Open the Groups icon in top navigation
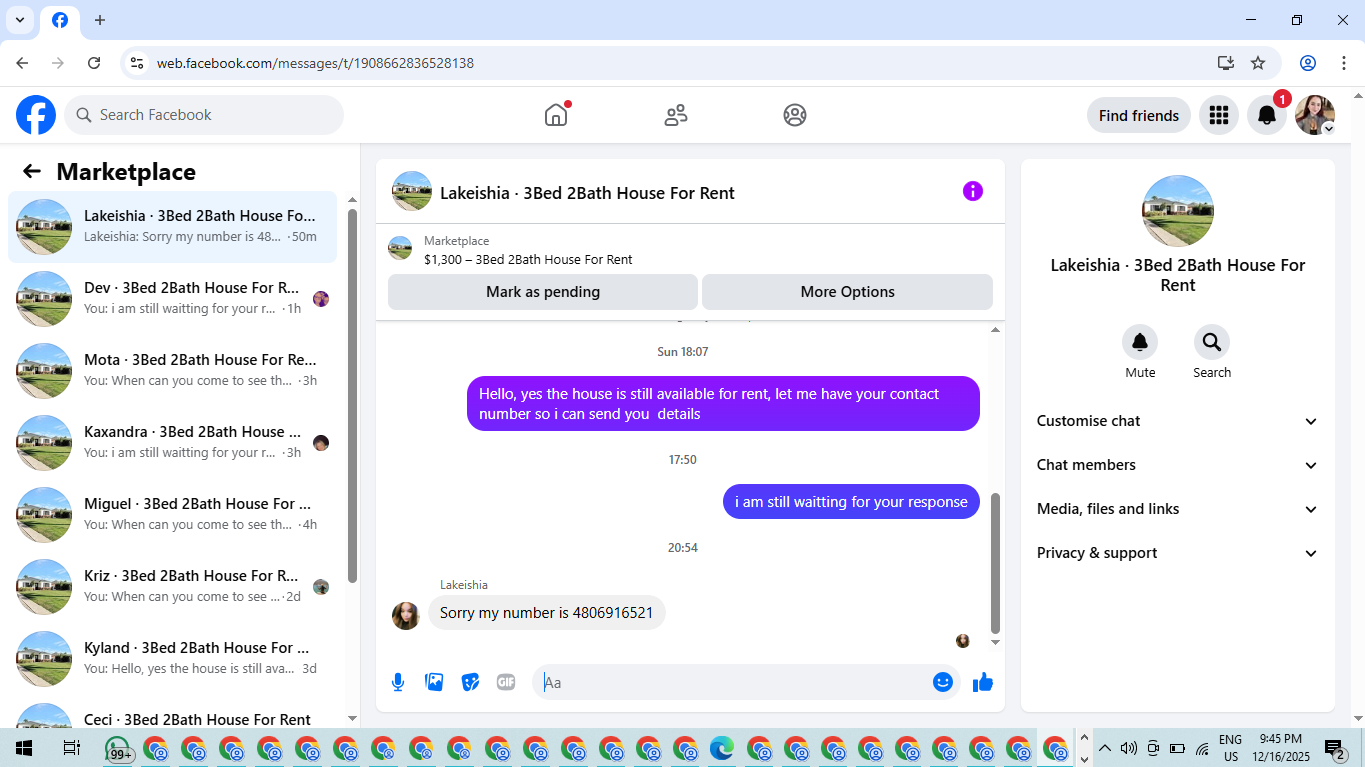The height and width of the screenshot is (767, 1365). (x=795, y=115)
